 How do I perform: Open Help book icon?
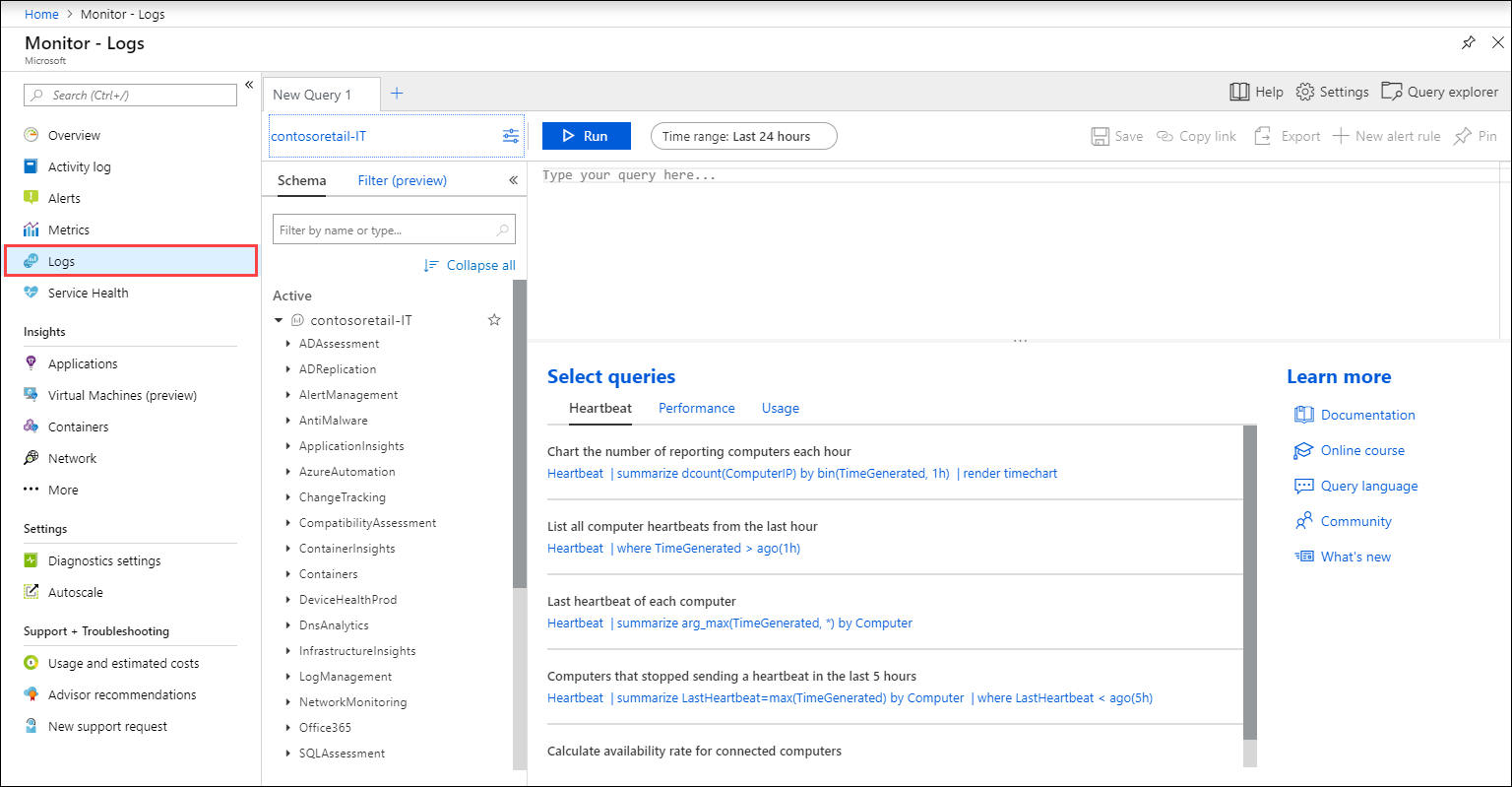[x=1239, y=92]
